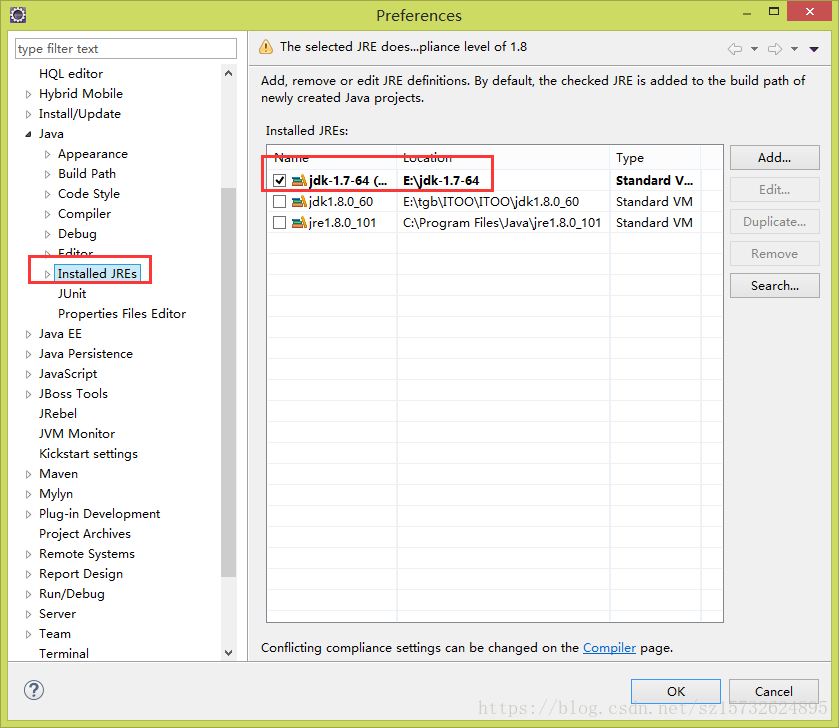839x728 pixels.
Task: Click the Duplicate... button
Action: [774, 221]
